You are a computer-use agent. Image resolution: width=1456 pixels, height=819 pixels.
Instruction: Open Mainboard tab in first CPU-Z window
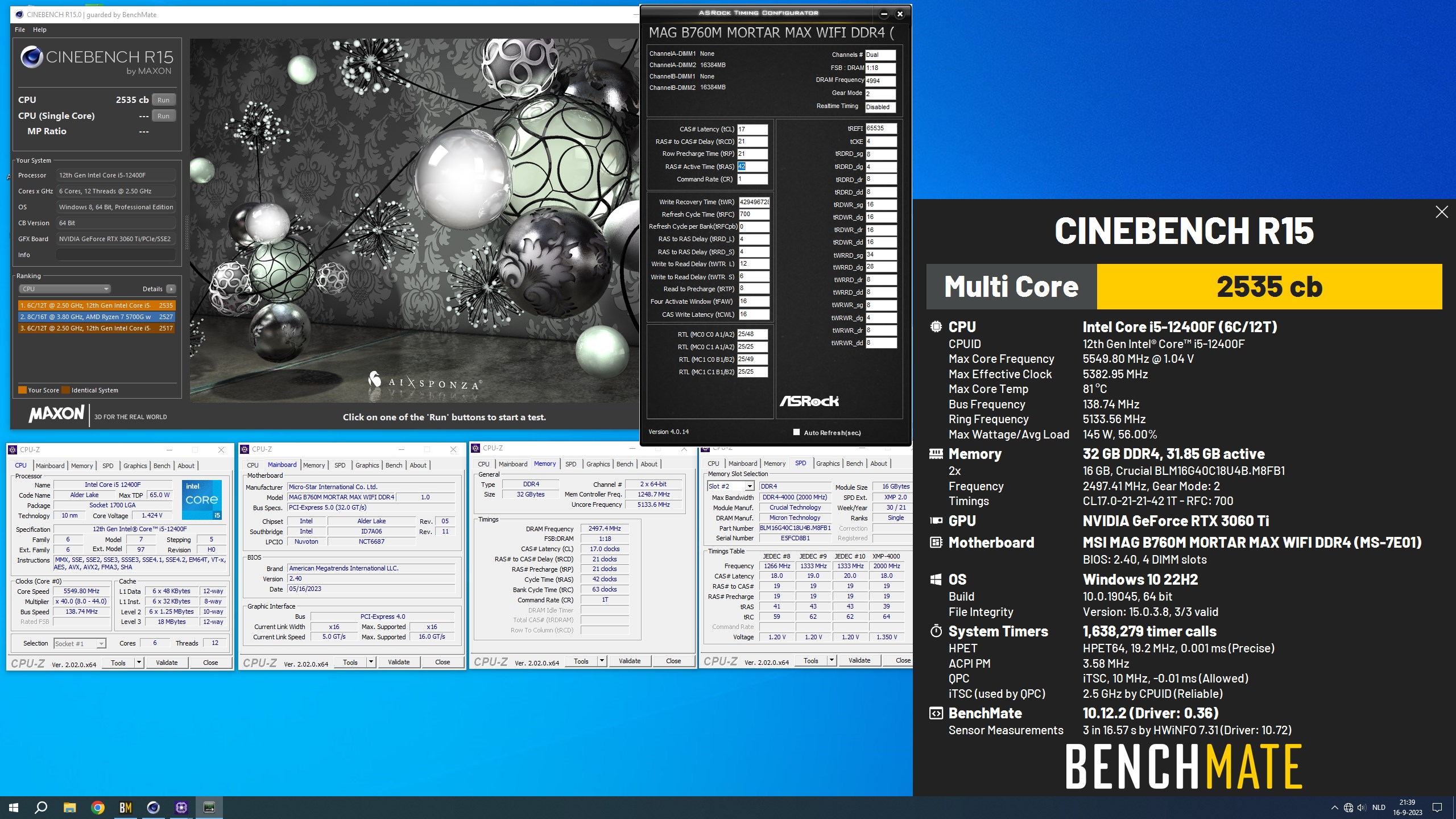tap(50, 465)
